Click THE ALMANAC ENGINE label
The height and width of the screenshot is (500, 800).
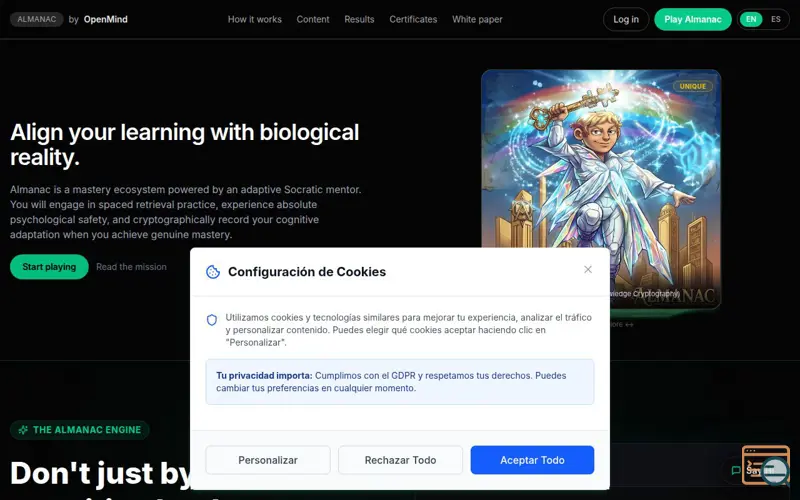[x=80, y=430]
